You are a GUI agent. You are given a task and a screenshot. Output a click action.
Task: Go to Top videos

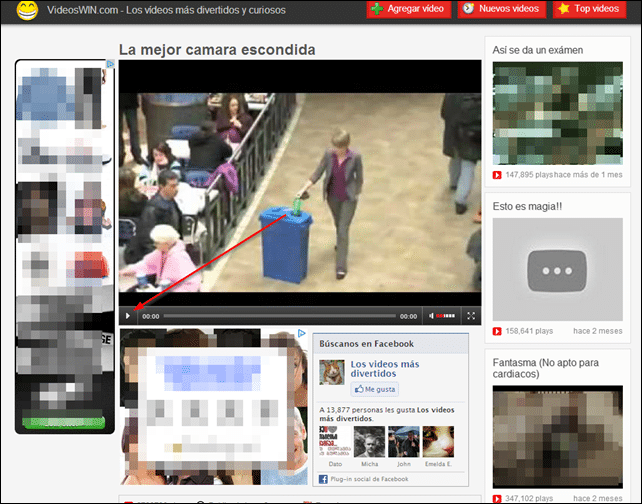point(590,9)
